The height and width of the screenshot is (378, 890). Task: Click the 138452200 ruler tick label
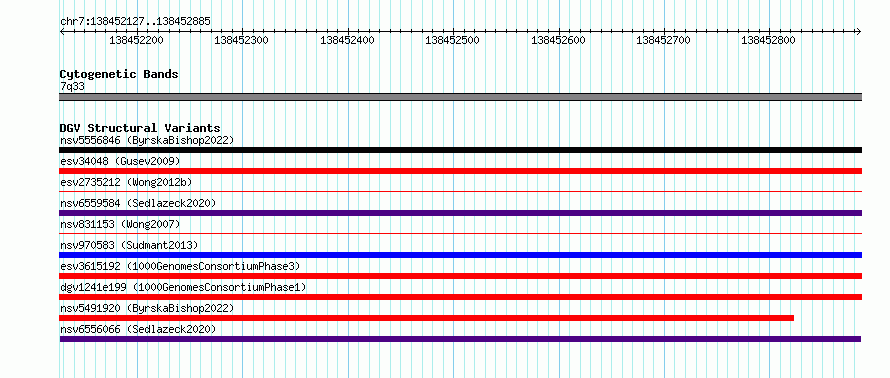pyautogui.click(x=136, y=40)
